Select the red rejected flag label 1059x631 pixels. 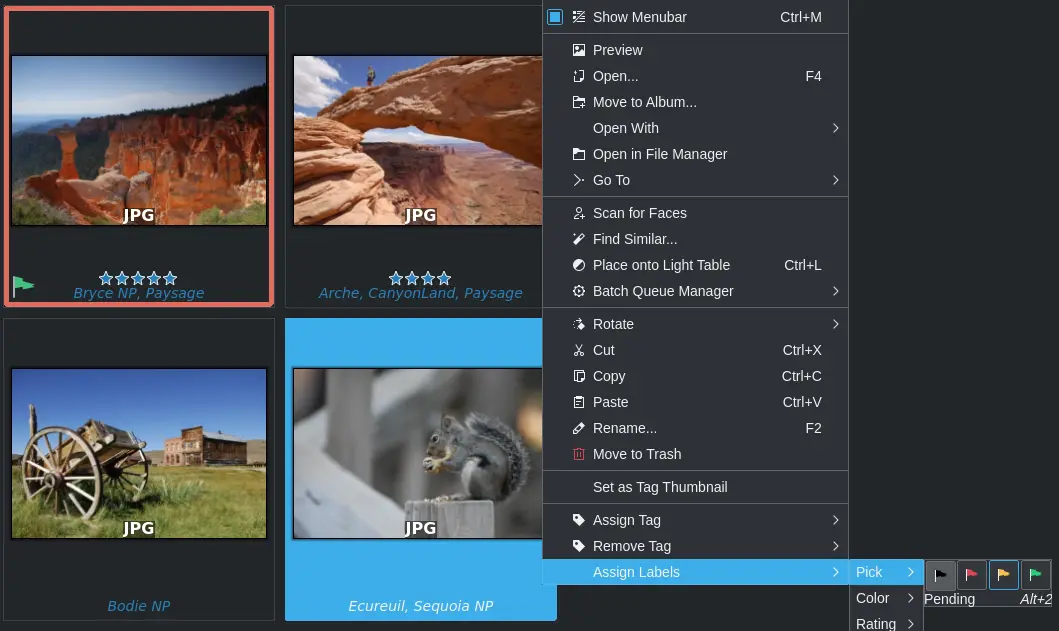point(972,574)
